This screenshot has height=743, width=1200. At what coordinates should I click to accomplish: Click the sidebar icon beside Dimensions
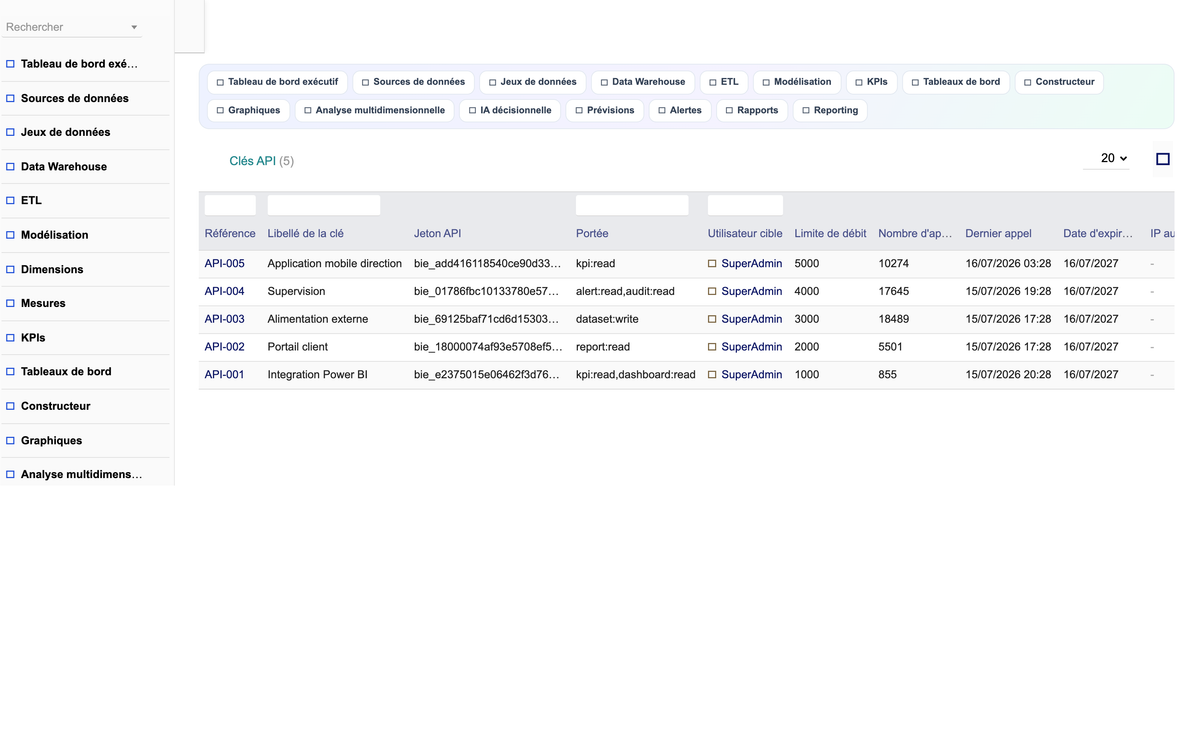point(10,269)
